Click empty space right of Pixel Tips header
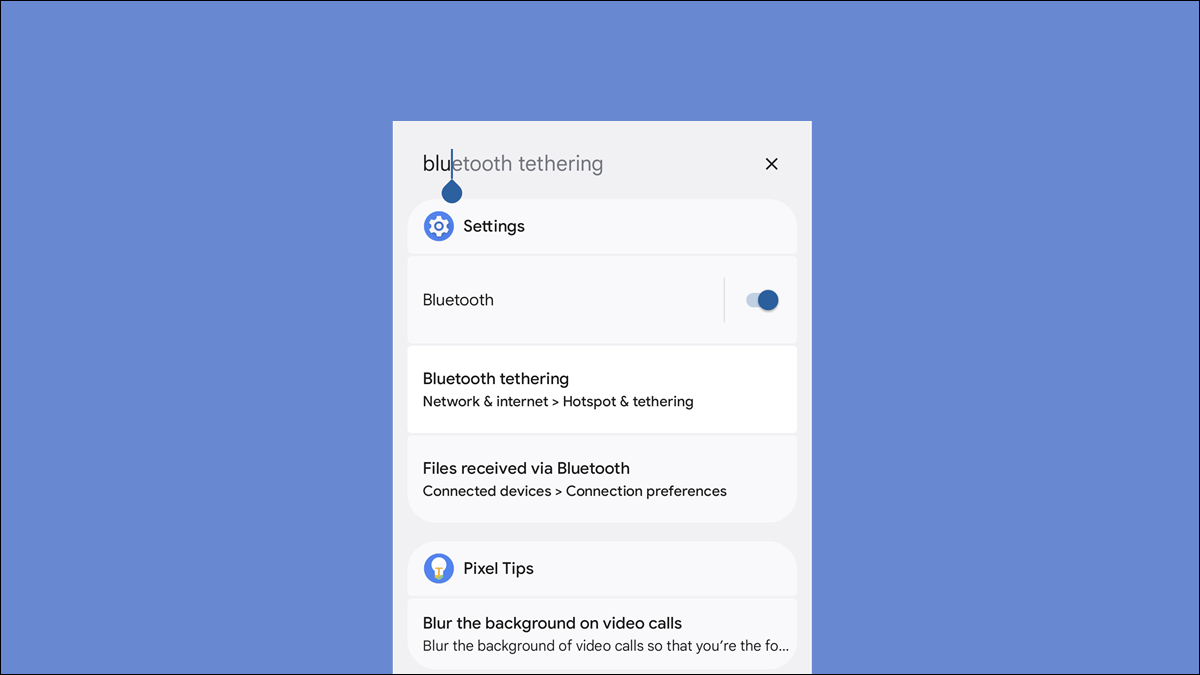 (x=680, y=568)
